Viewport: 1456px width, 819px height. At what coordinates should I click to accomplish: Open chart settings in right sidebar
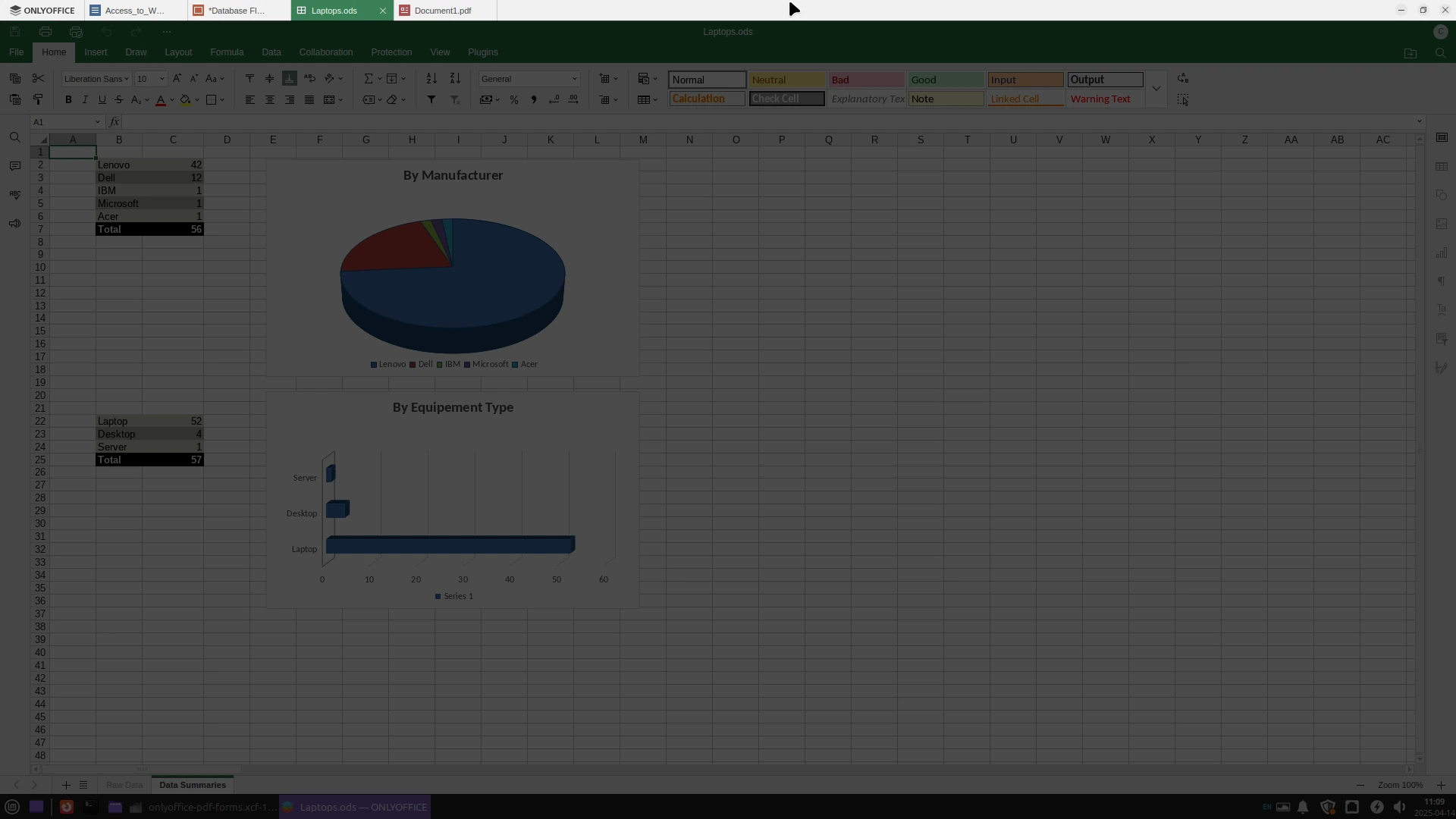1442,253
